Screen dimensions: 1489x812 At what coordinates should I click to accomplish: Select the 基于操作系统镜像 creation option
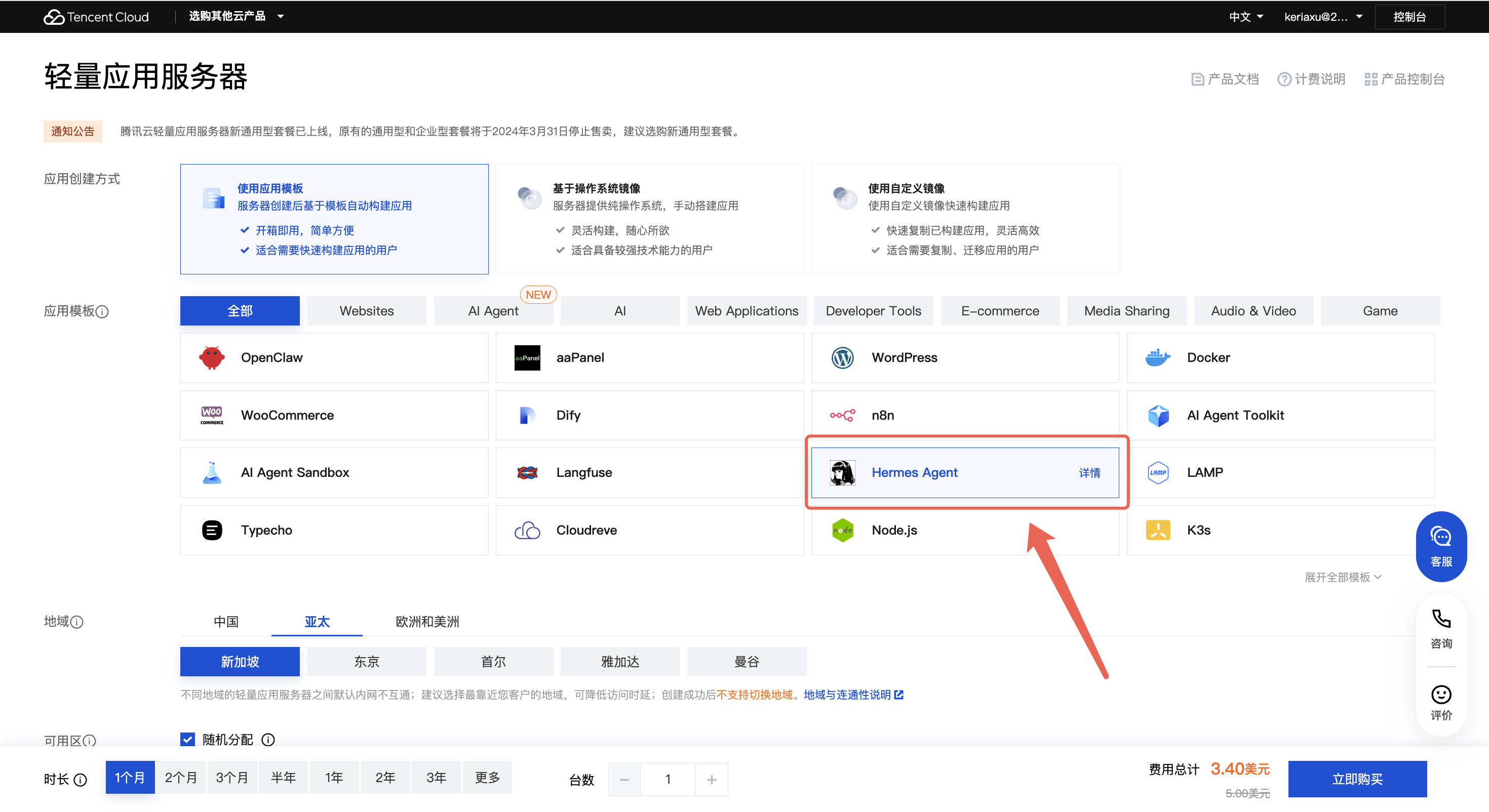click(x=649, y=219)
